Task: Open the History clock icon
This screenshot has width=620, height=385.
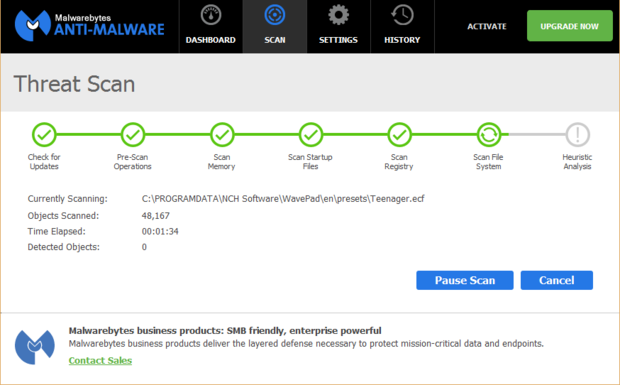Action: tap(402, 15)
